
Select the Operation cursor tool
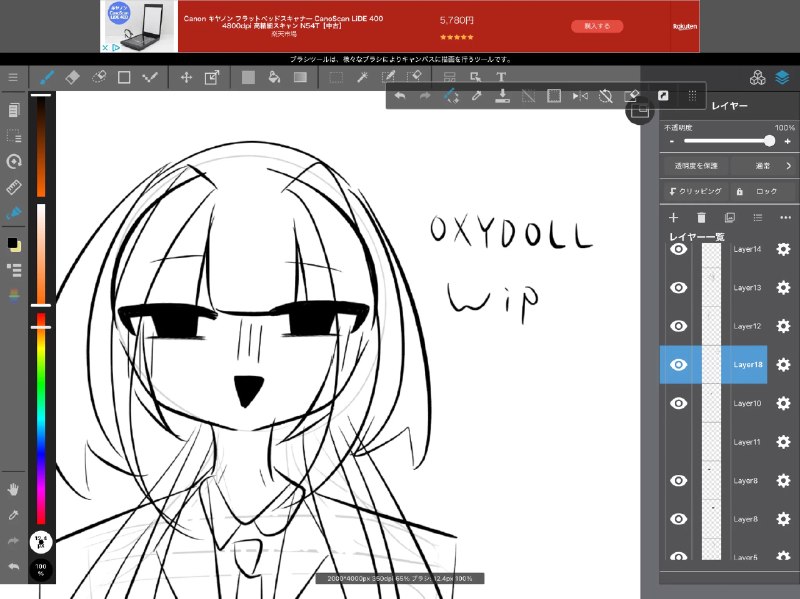coord(476,78)
